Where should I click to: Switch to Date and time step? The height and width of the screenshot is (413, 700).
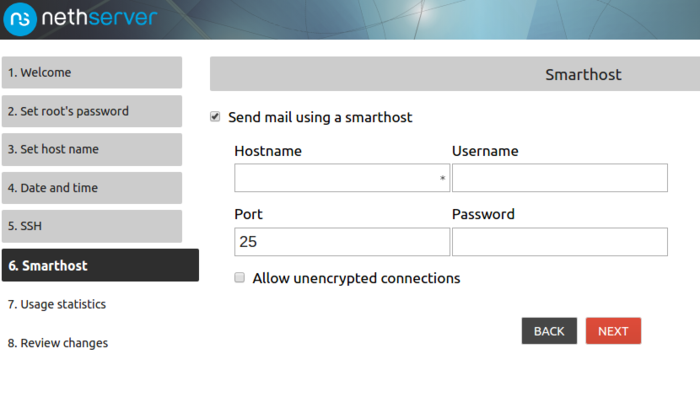pos(91,188)
